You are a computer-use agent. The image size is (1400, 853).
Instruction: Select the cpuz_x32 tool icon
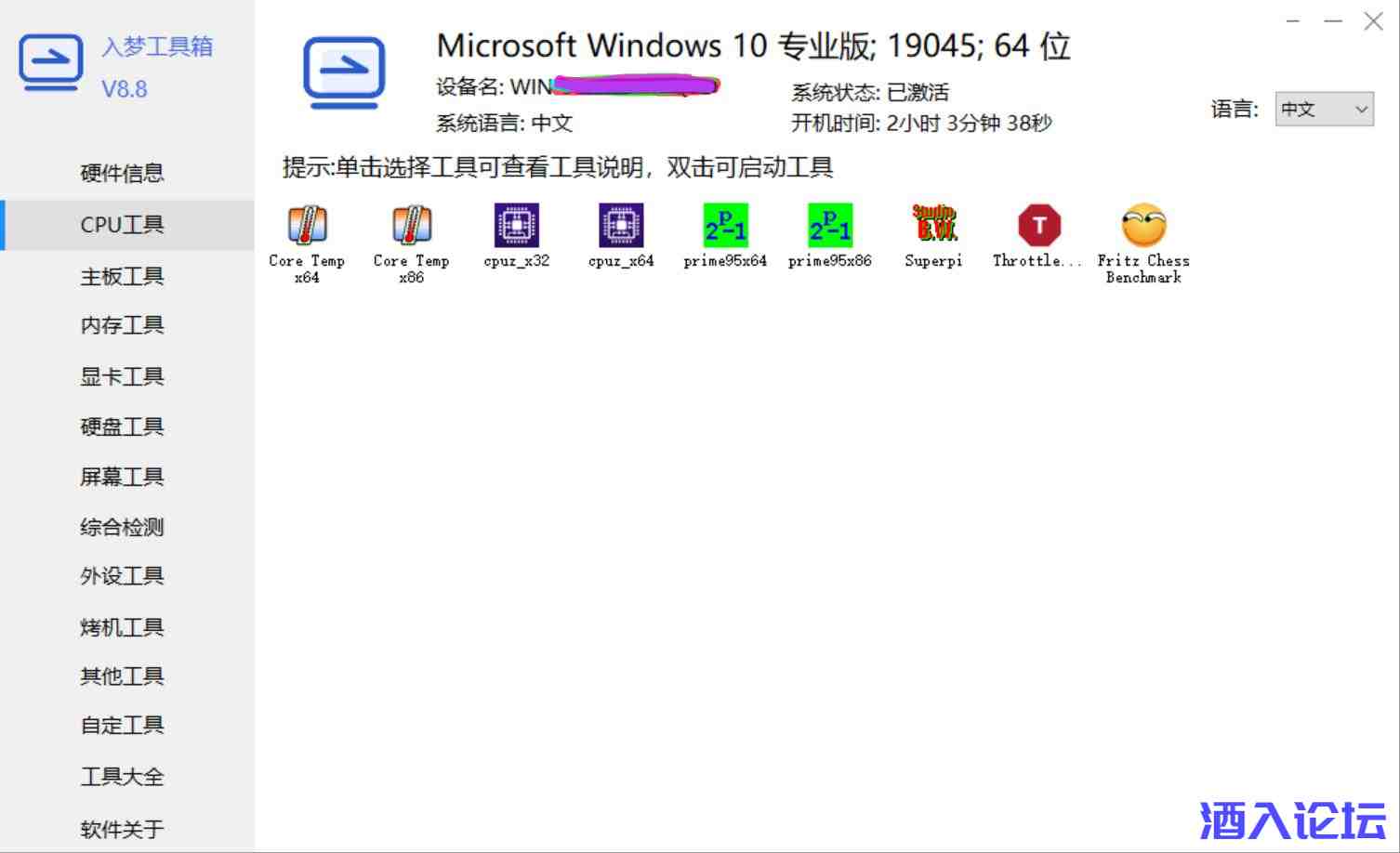coord(517,225)
